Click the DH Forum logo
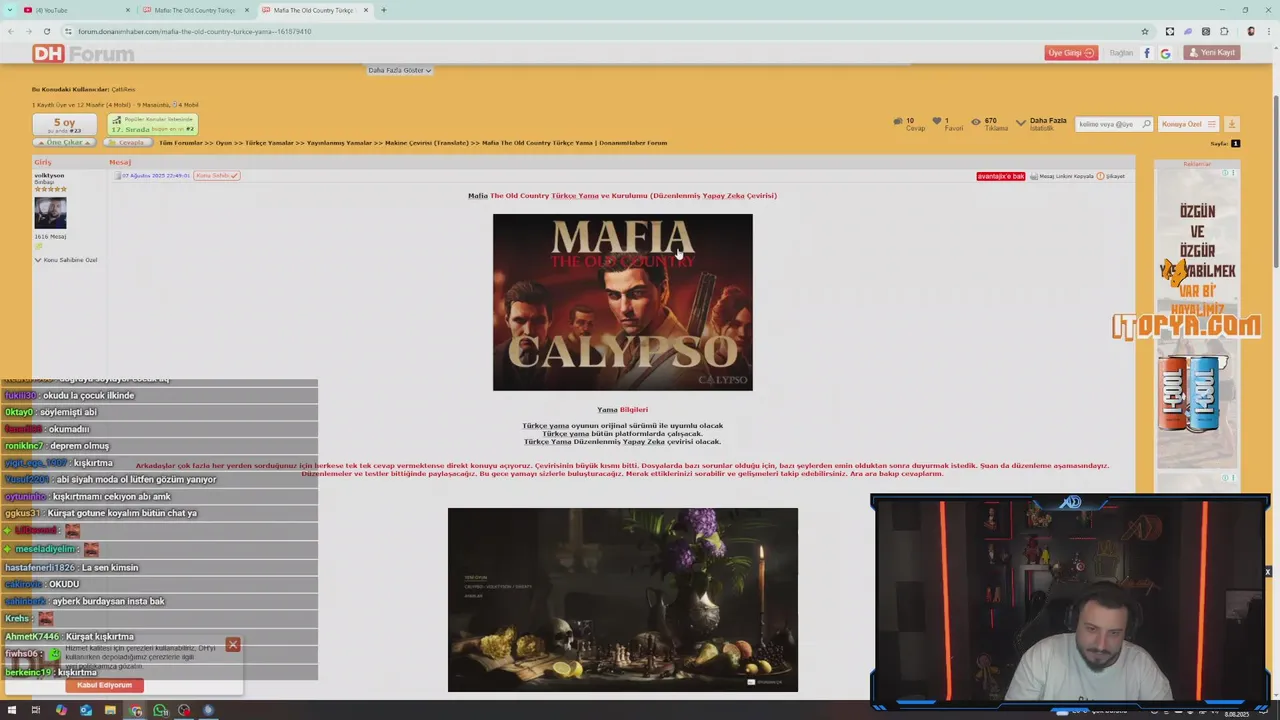This screenshot has width=1280, height=720. 83,54
